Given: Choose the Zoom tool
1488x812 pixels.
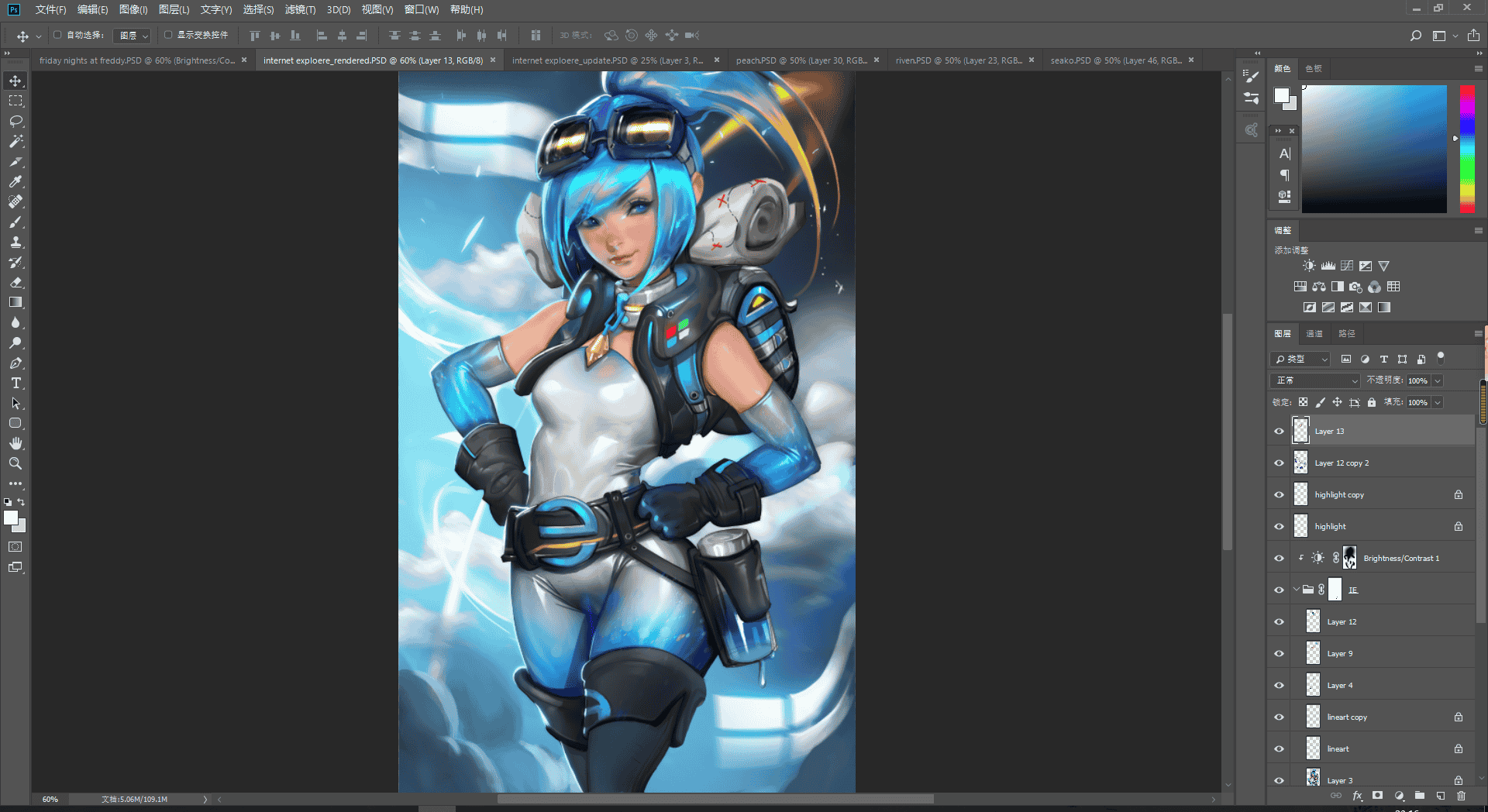Looking at the screenshot, I should 15,463.
